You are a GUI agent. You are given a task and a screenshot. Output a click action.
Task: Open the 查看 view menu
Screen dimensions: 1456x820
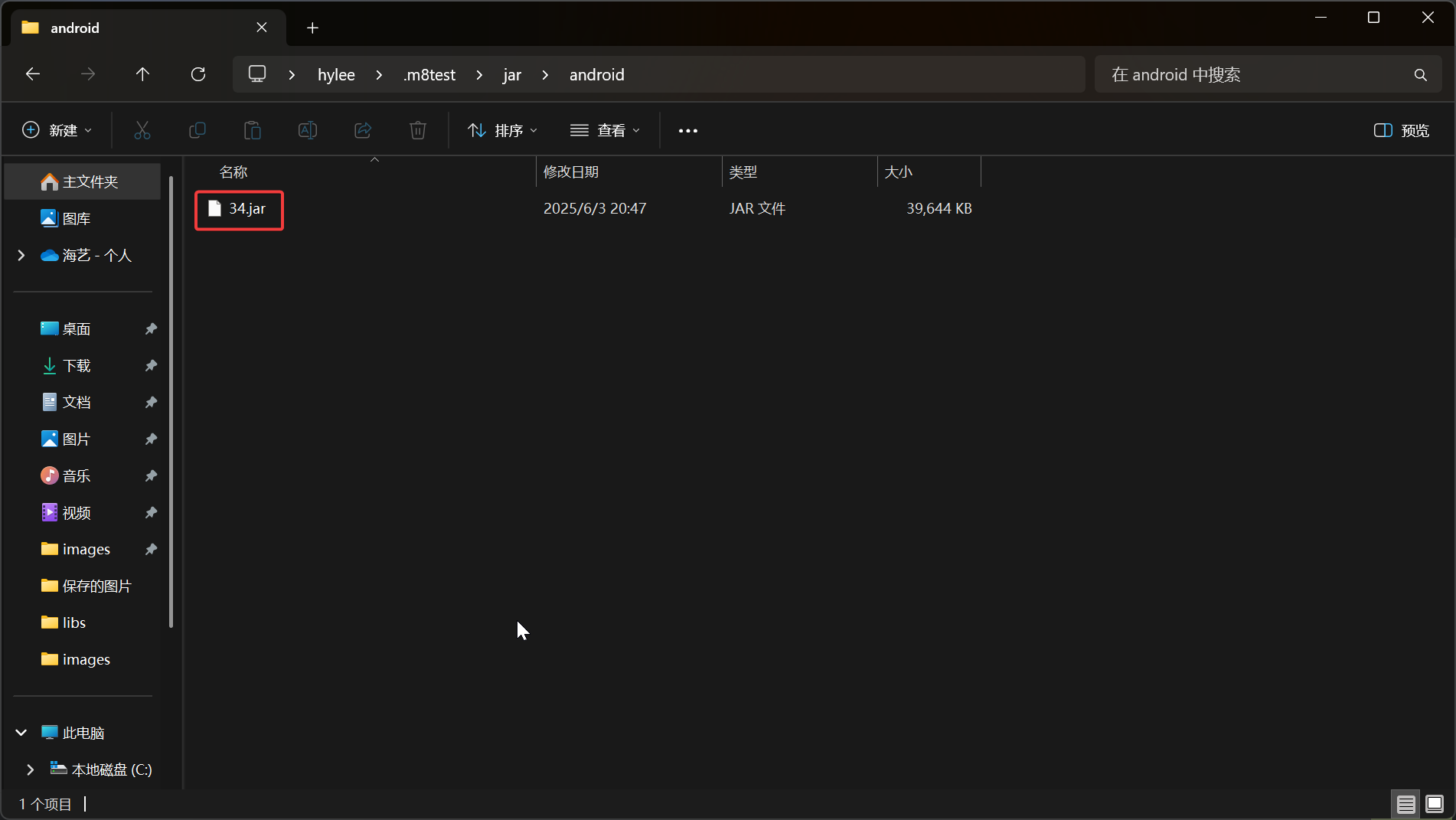tap(605, 130)
